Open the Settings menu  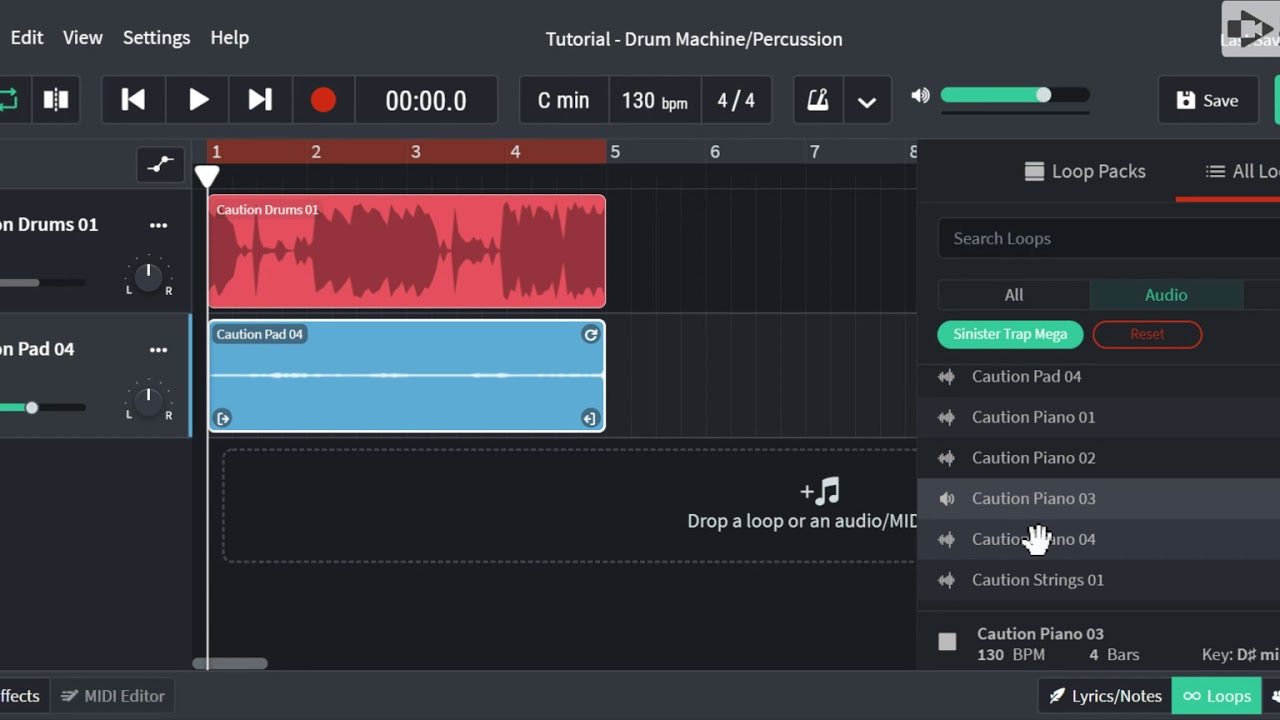pyautogui.click(x=156, y=37)
